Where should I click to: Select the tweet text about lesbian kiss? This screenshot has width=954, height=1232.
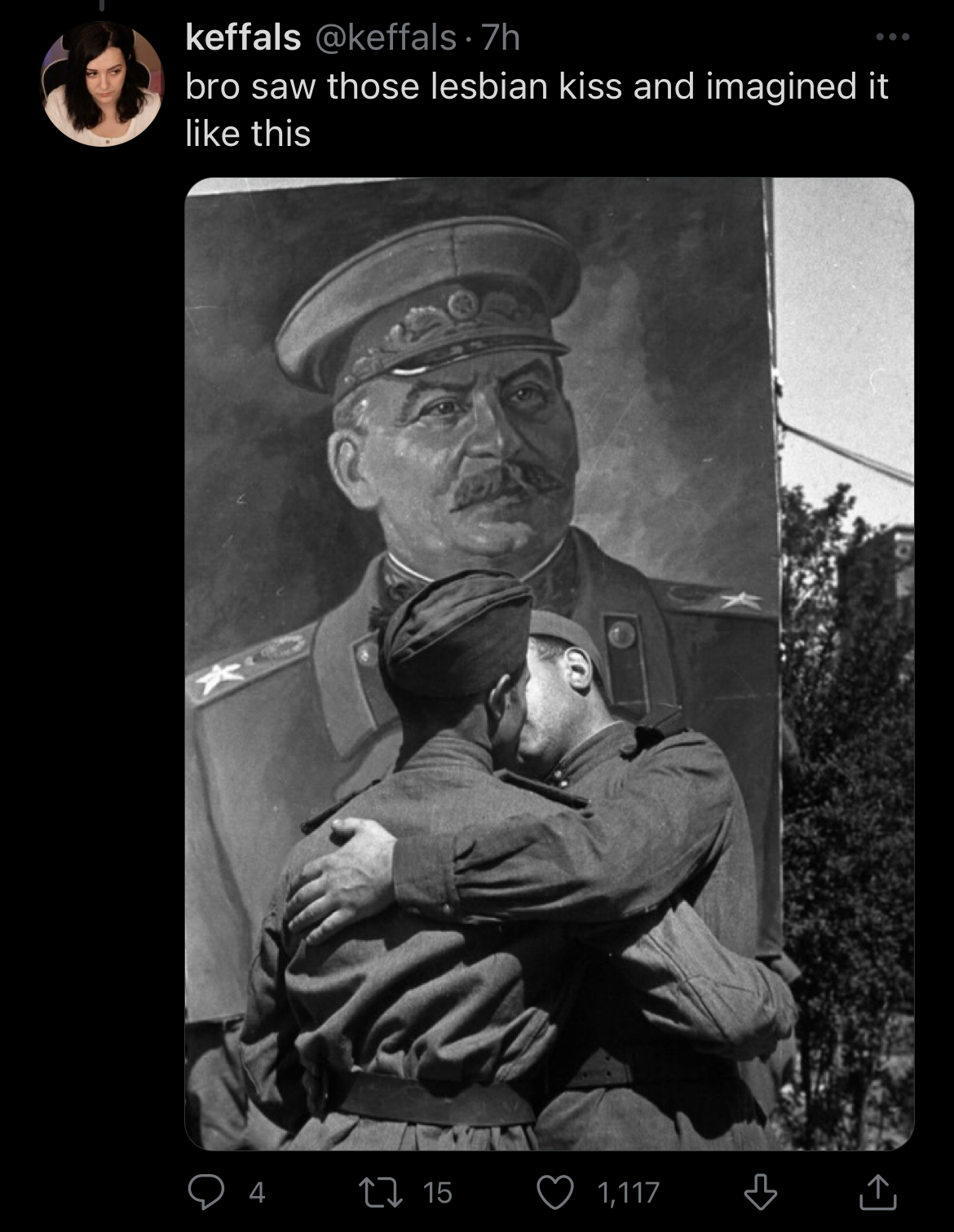537,109
